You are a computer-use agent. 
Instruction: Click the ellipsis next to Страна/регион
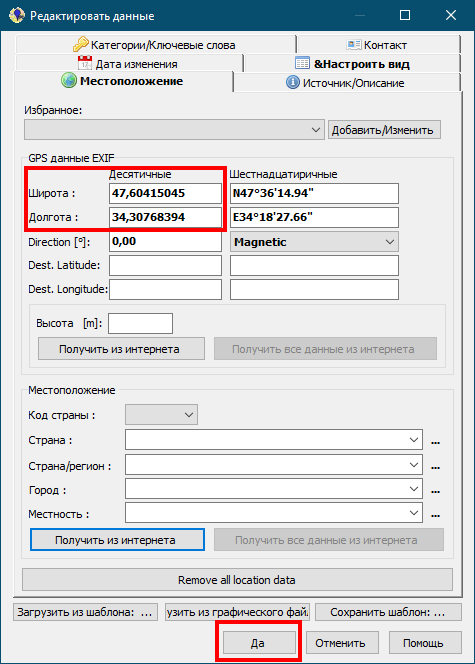pyautogui.click(x=435, y=467)
